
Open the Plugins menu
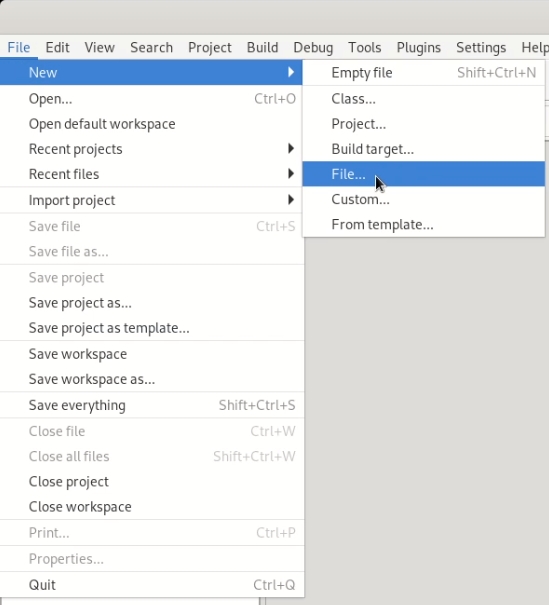(419, 47)
